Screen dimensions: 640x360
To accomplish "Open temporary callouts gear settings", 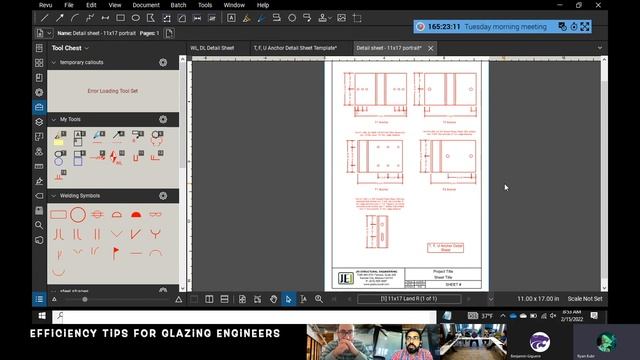I will point(163,62).
